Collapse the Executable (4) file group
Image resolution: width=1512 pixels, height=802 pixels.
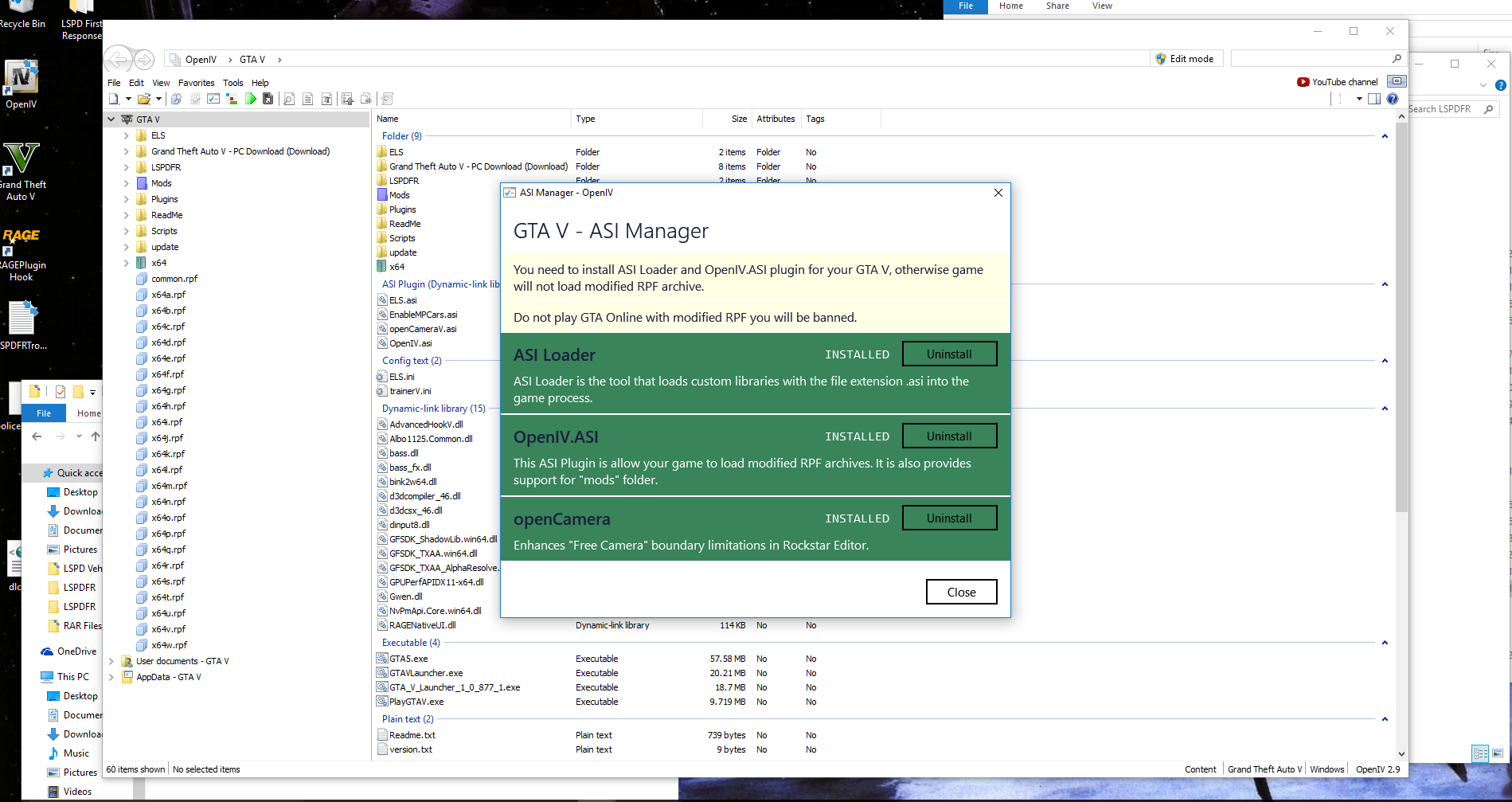[1385, 643]
